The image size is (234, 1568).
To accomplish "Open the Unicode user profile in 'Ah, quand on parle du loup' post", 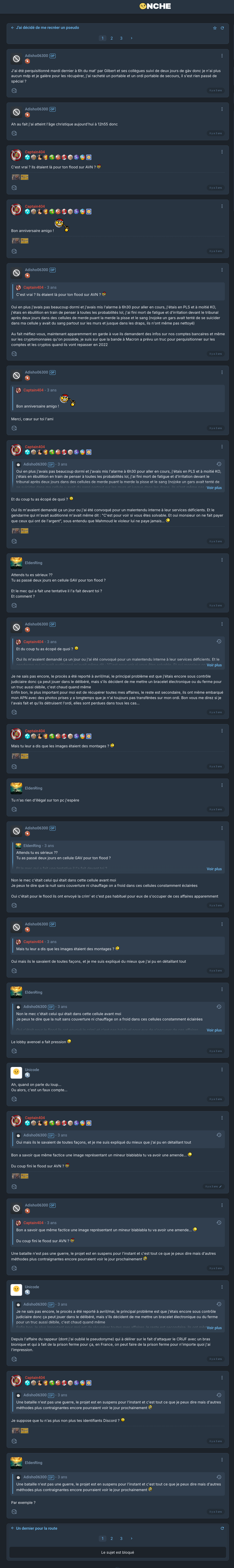I will pyautogui.click(x=32, y=1070).
